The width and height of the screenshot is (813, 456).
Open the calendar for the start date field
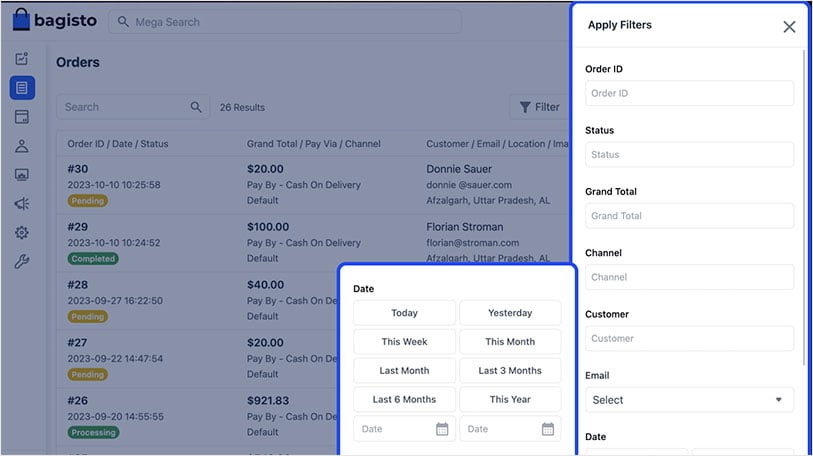click(x=442, y=429)
